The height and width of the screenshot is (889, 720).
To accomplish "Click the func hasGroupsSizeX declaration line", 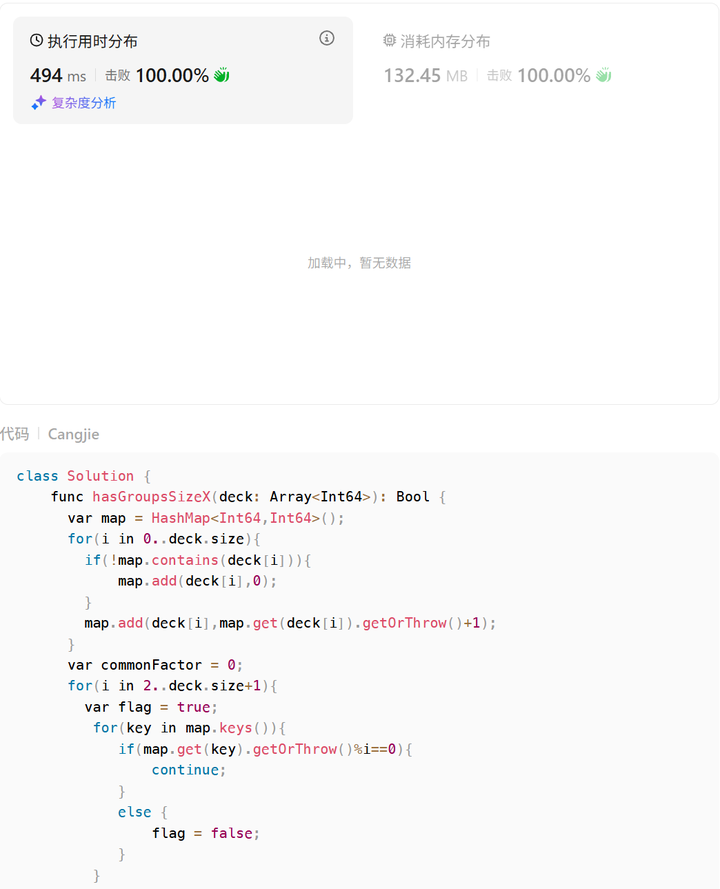I will pos(248,497).
